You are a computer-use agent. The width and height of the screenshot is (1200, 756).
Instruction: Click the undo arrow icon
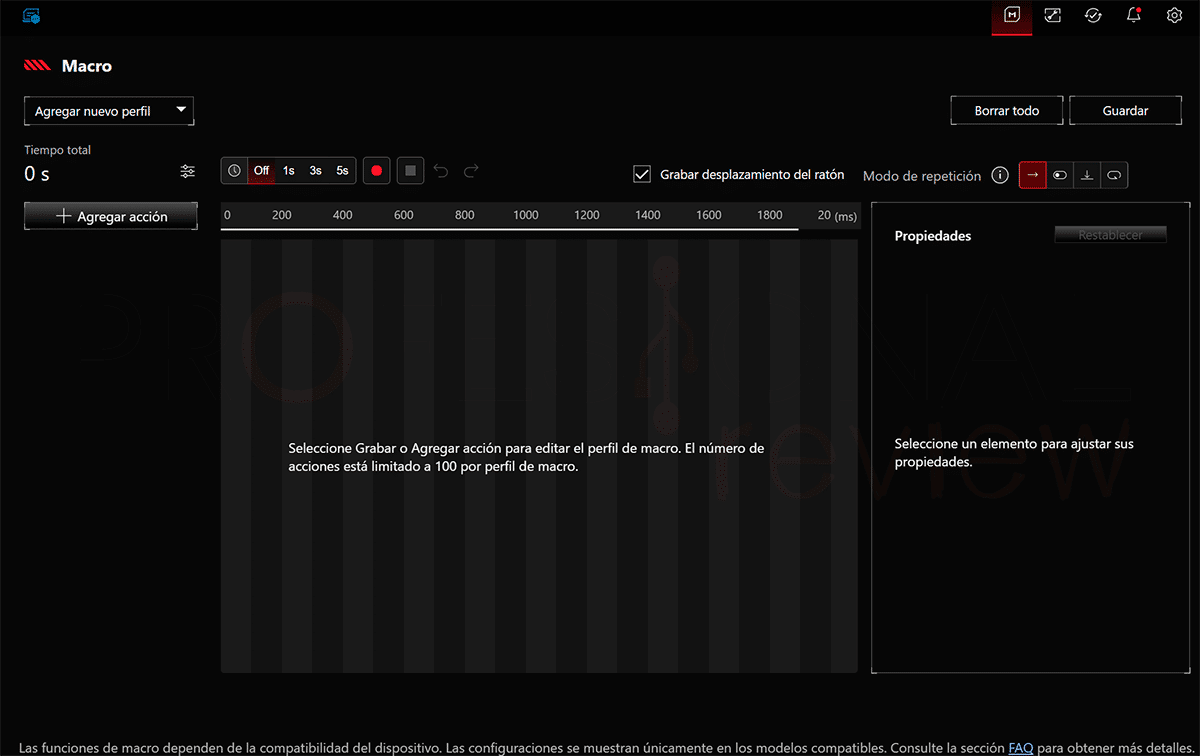(441, 171)
